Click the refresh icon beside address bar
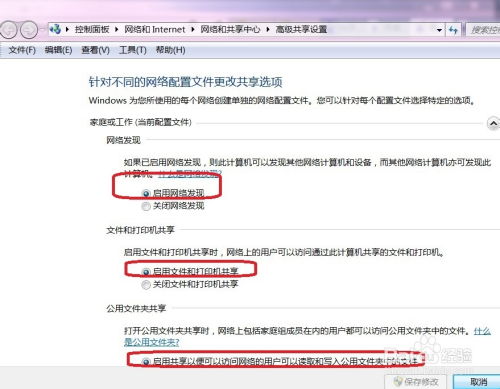Viewport: 500px width, 389px height. click(x=453, y=30)
